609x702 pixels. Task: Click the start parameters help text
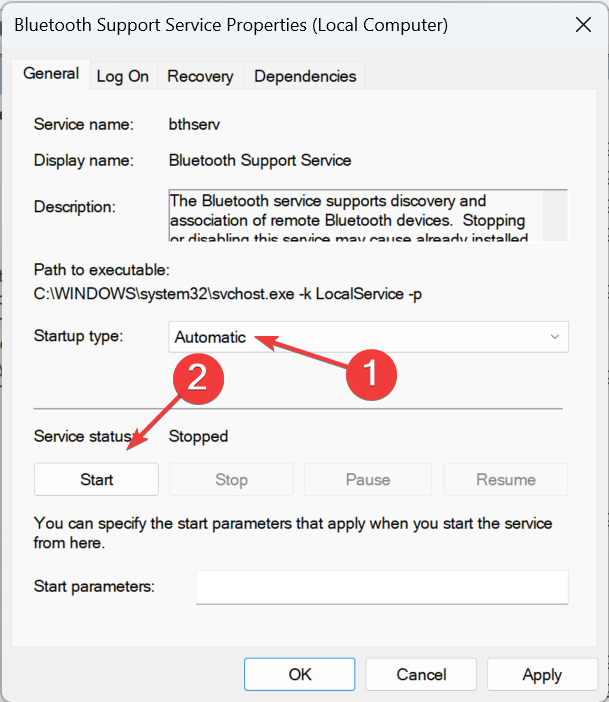pyautogui.click(x=293, y=533)
